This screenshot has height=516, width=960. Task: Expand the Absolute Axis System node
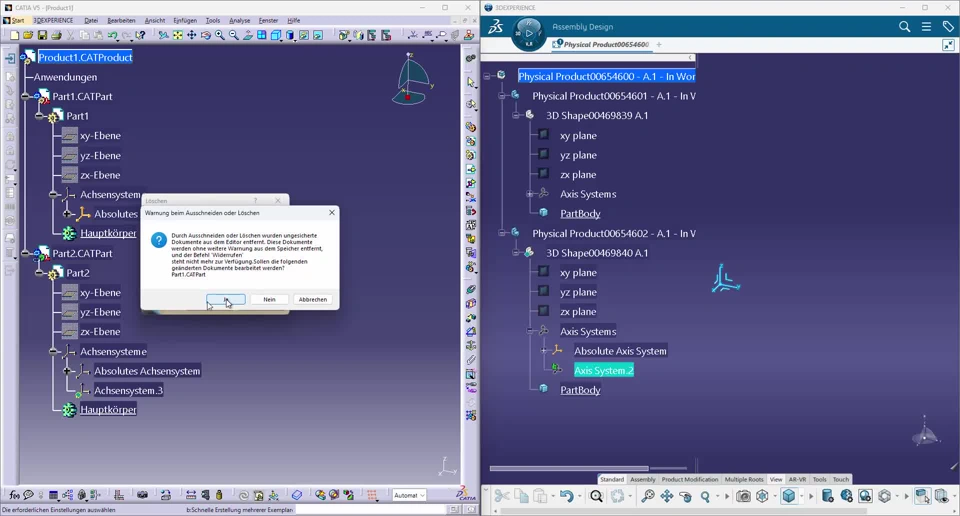tap(544, 351)
